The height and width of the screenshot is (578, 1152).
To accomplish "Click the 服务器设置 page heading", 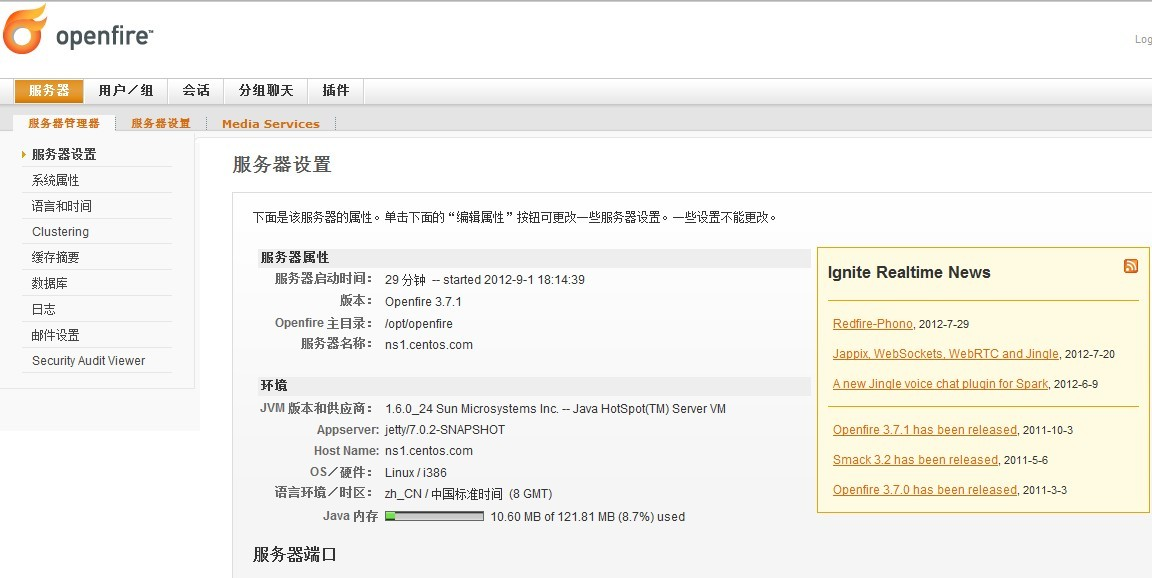I will point(282,165).
